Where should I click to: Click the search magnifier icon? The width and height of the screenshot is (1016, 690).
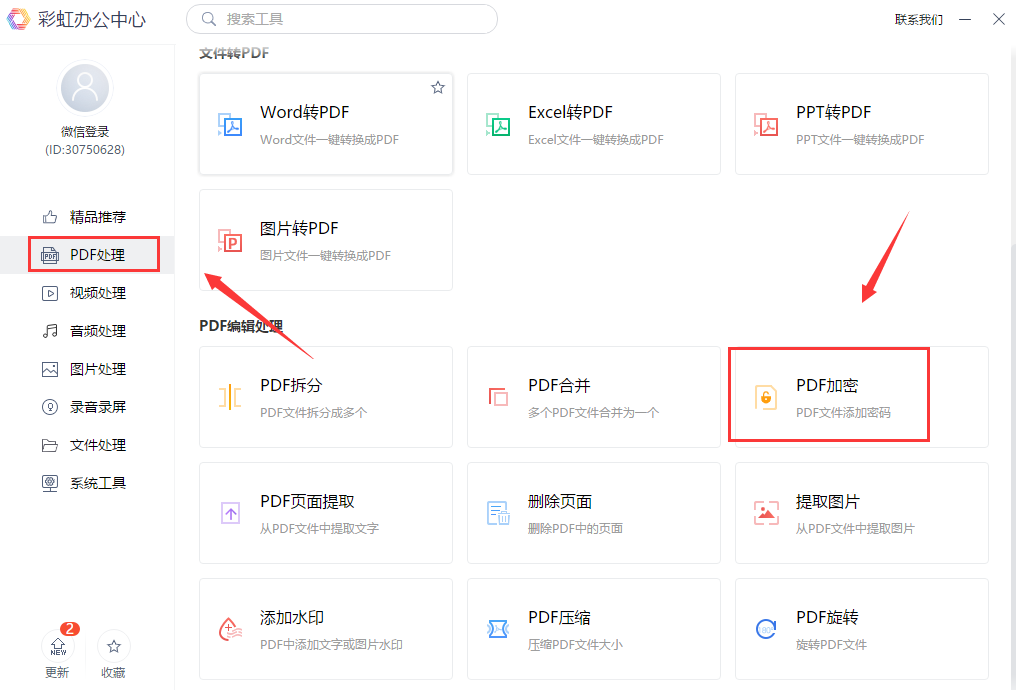tap(209, 19)
